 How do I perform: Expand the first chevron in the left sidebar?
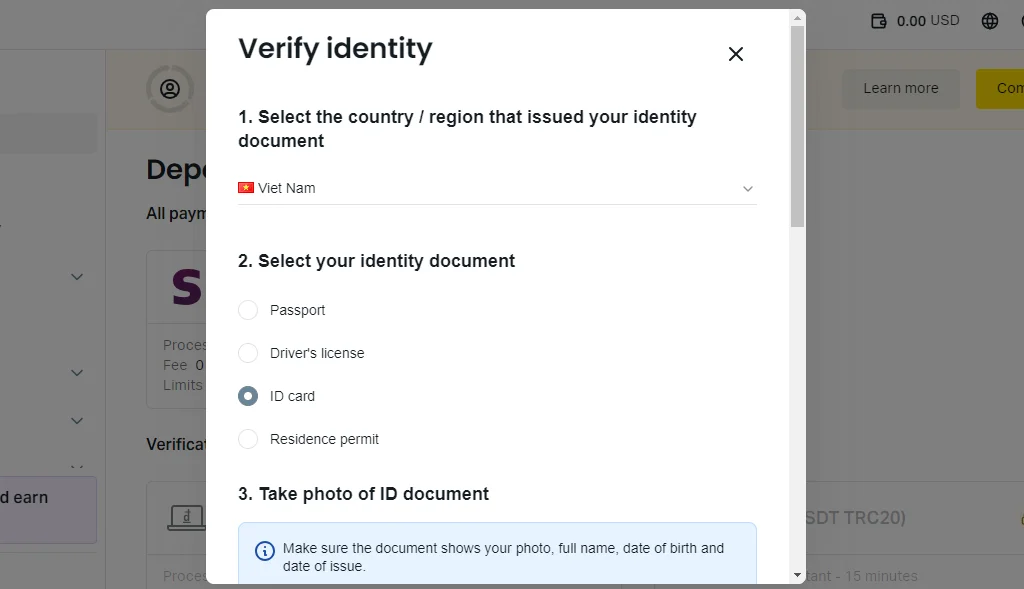pos(77,277)
